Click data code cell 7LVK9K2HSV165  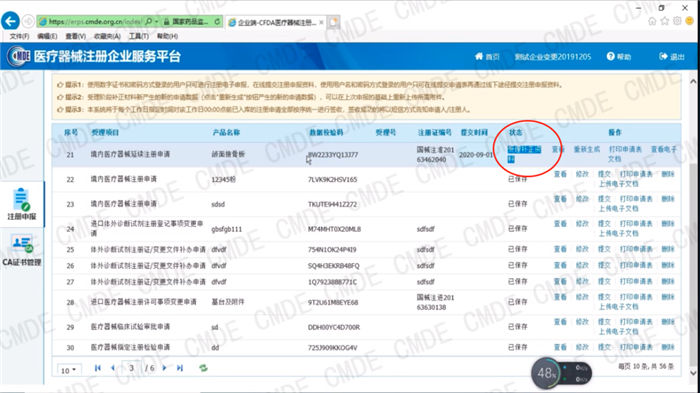tap(333, 180)
